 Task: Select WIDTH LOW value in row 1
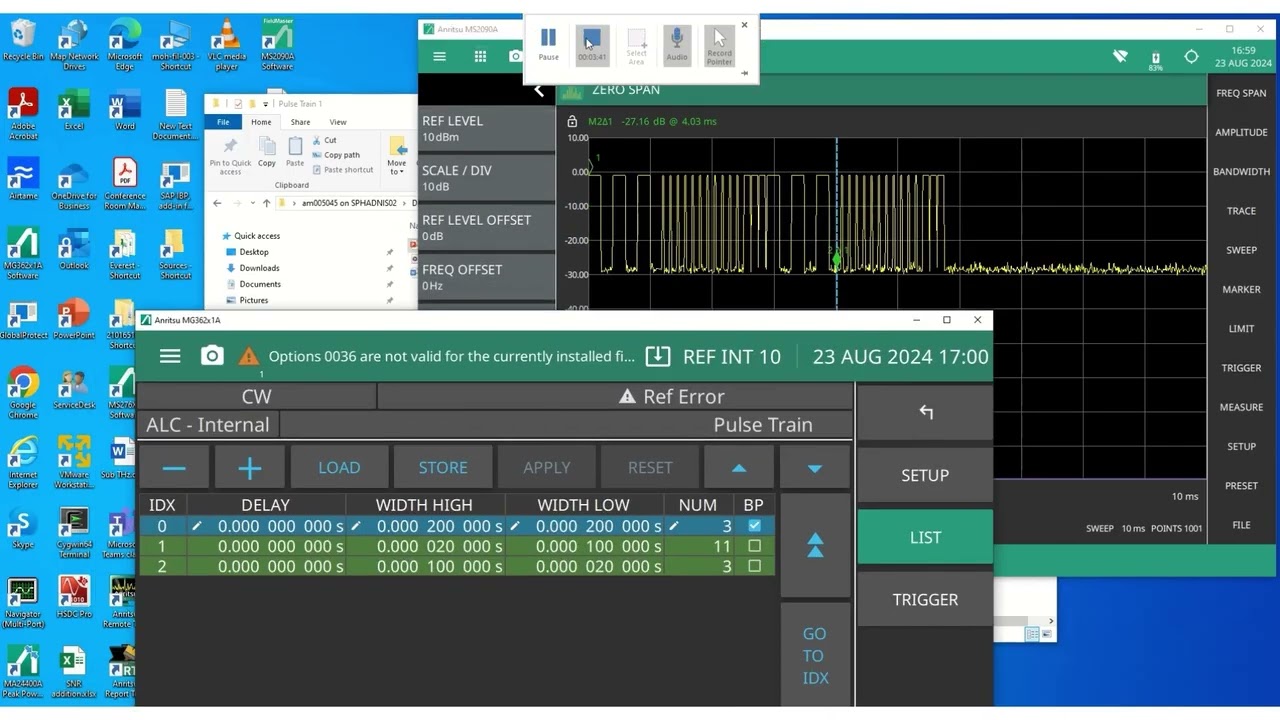[x=584, y=546]
